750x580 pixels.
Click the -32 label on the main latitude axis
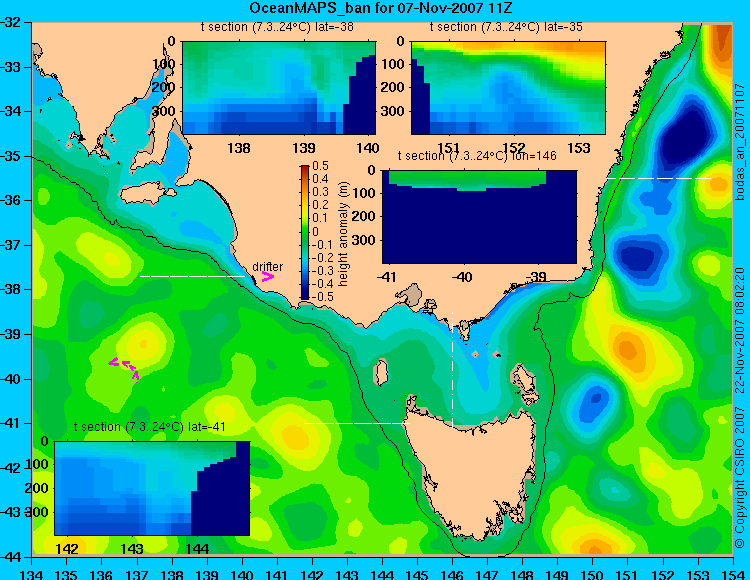pos(11,22)
